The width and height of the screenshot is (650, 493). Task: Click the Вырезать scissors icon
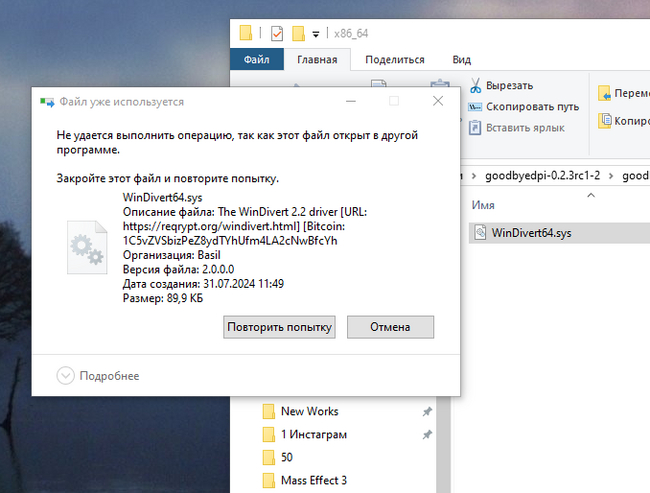click(475, 85)
